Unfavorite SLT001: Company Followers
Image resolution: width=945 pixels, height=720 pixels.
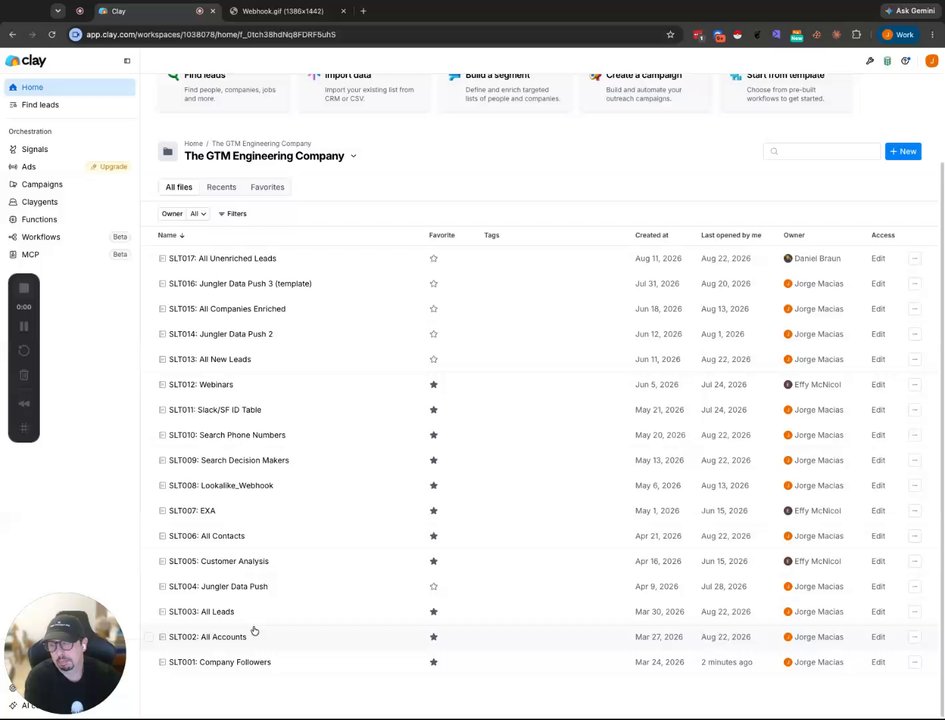point(433,662)
